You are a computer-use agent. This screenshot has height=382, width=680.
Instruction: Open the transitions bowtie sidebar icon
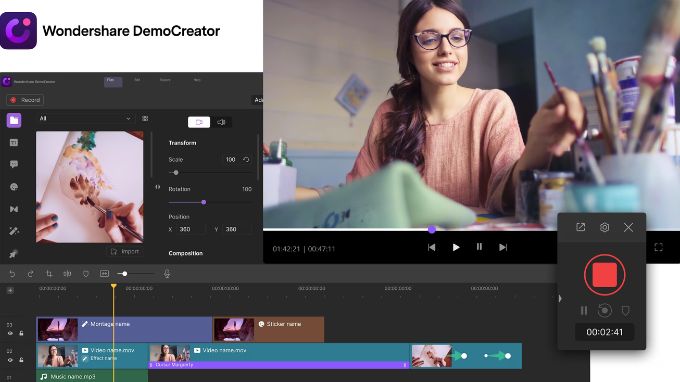[14, 209]
